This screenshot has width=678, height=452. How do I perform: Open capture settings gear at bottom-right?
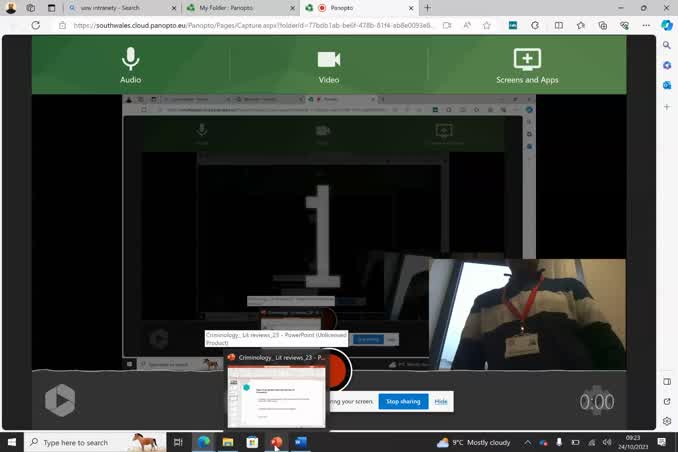[x=597, y=401]
